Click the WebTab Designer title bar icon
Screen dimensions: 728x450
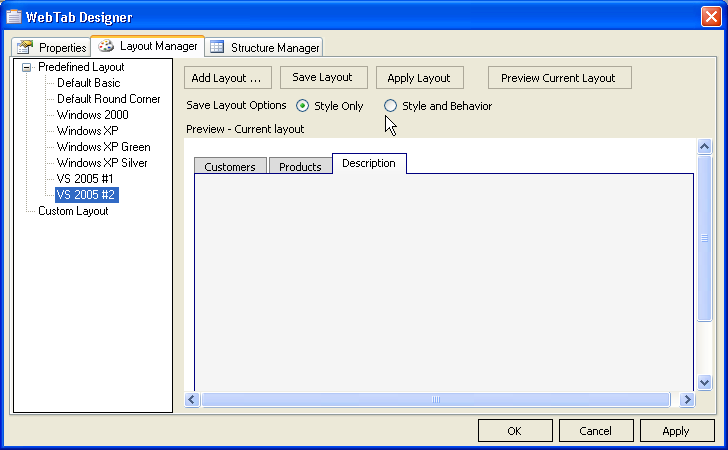point(14,16)
